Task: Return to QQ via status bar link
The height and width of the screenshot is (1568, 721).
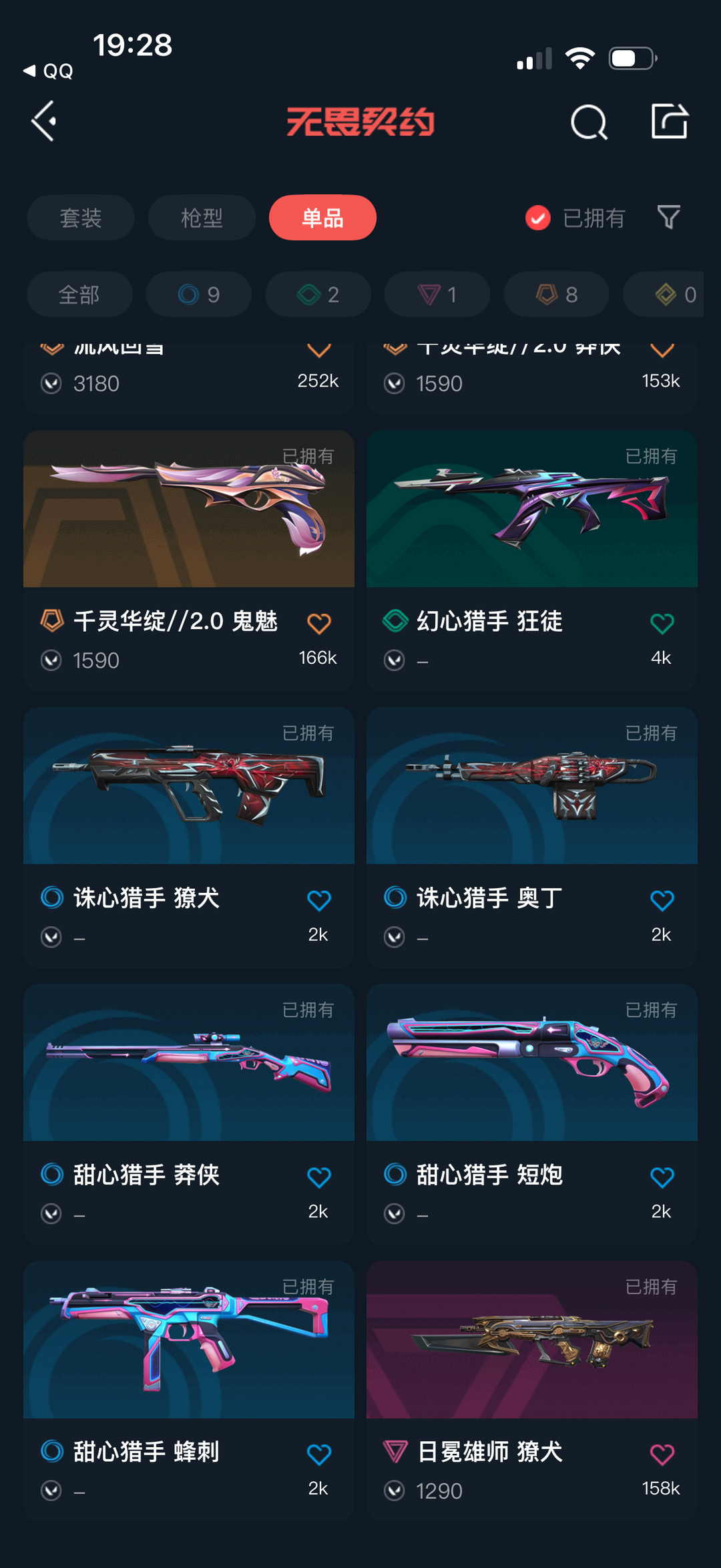Action: tap(48, 71)
